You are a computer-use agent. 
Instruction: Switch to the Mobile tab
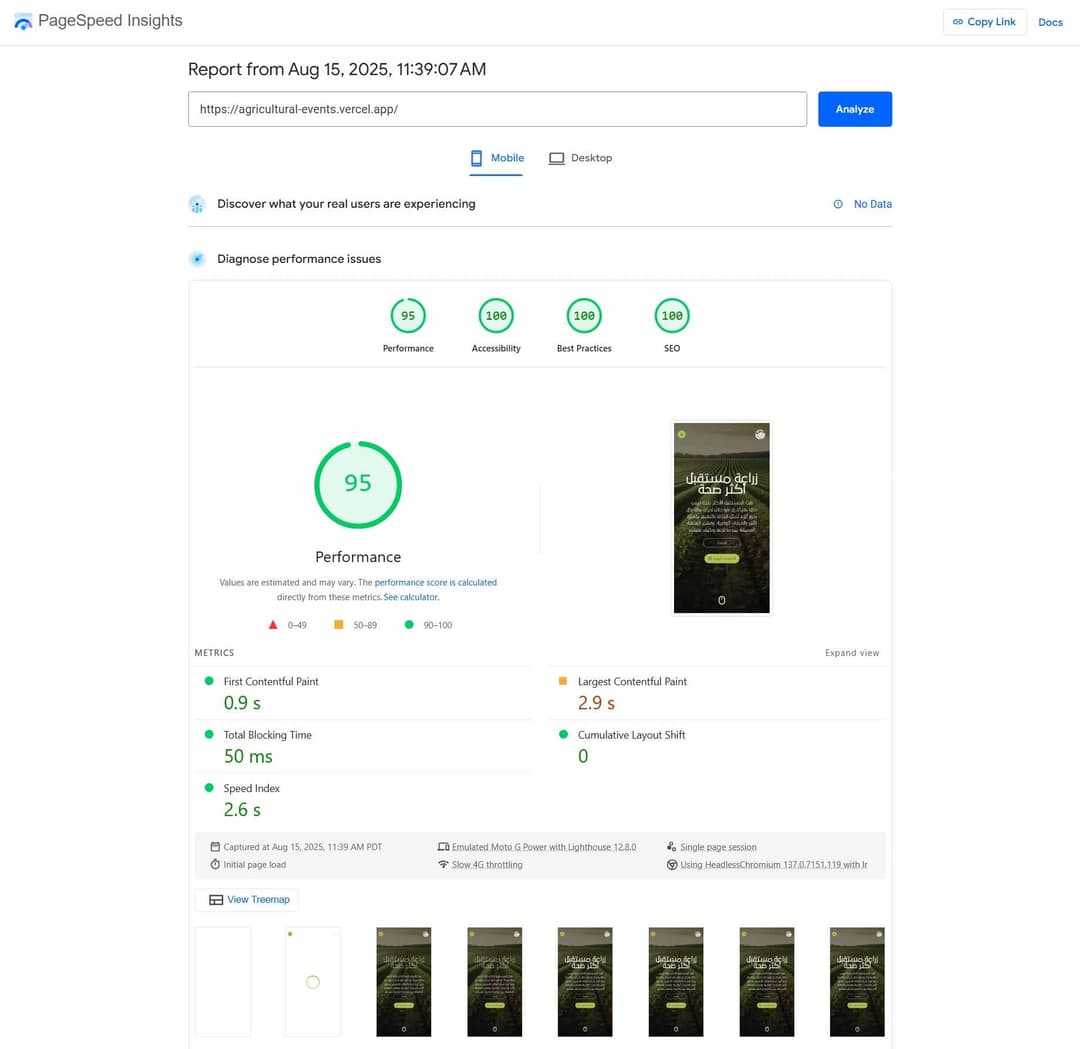pyautogui.click(x=497, y=158)
